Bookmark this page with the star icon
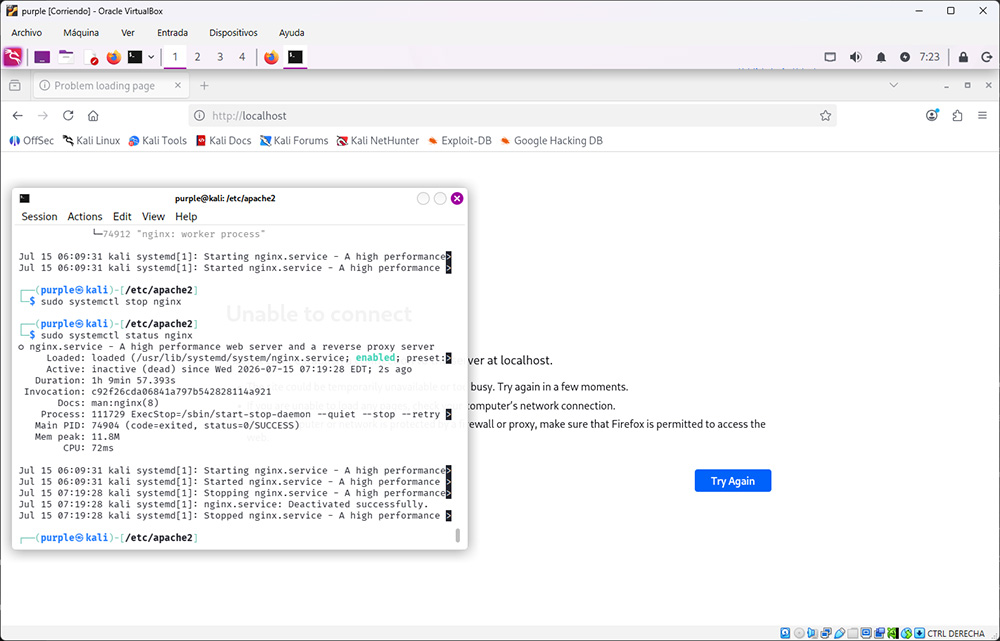The width and height of the screenshot is (1000, 641). point(825,115)
